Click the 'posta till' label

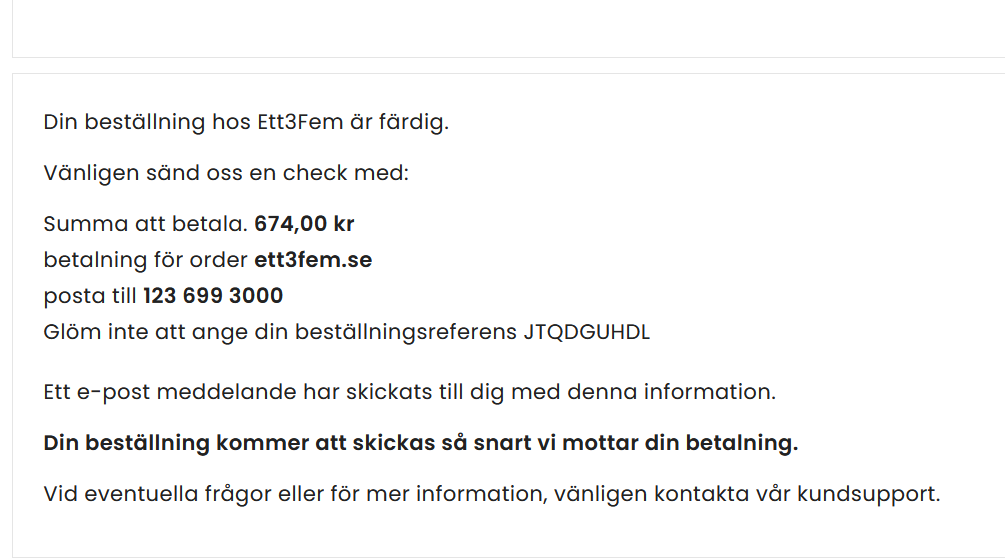(90, 296)
